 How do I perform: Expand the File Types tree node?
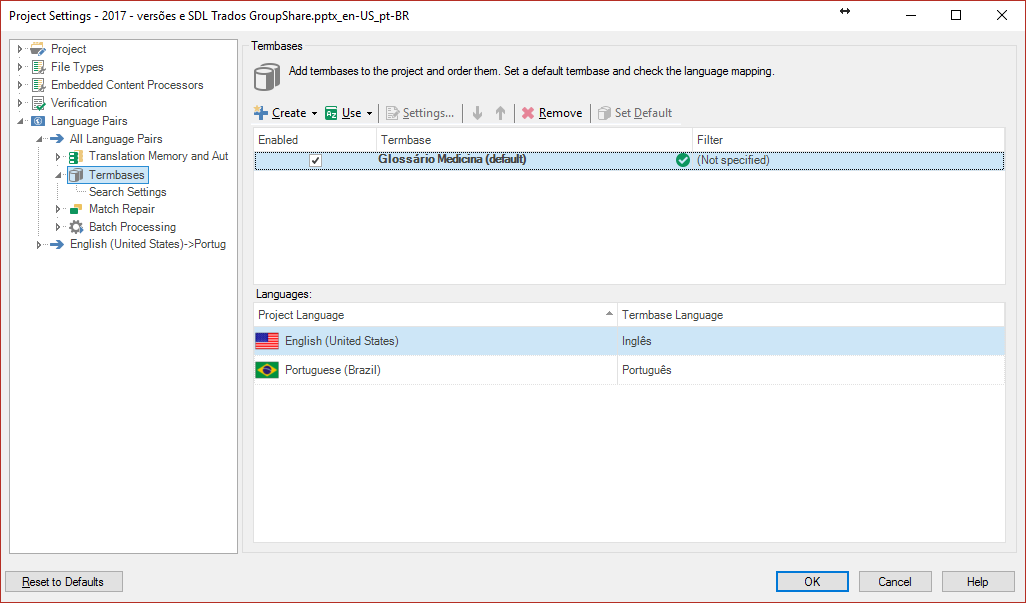tap(20, 67)
